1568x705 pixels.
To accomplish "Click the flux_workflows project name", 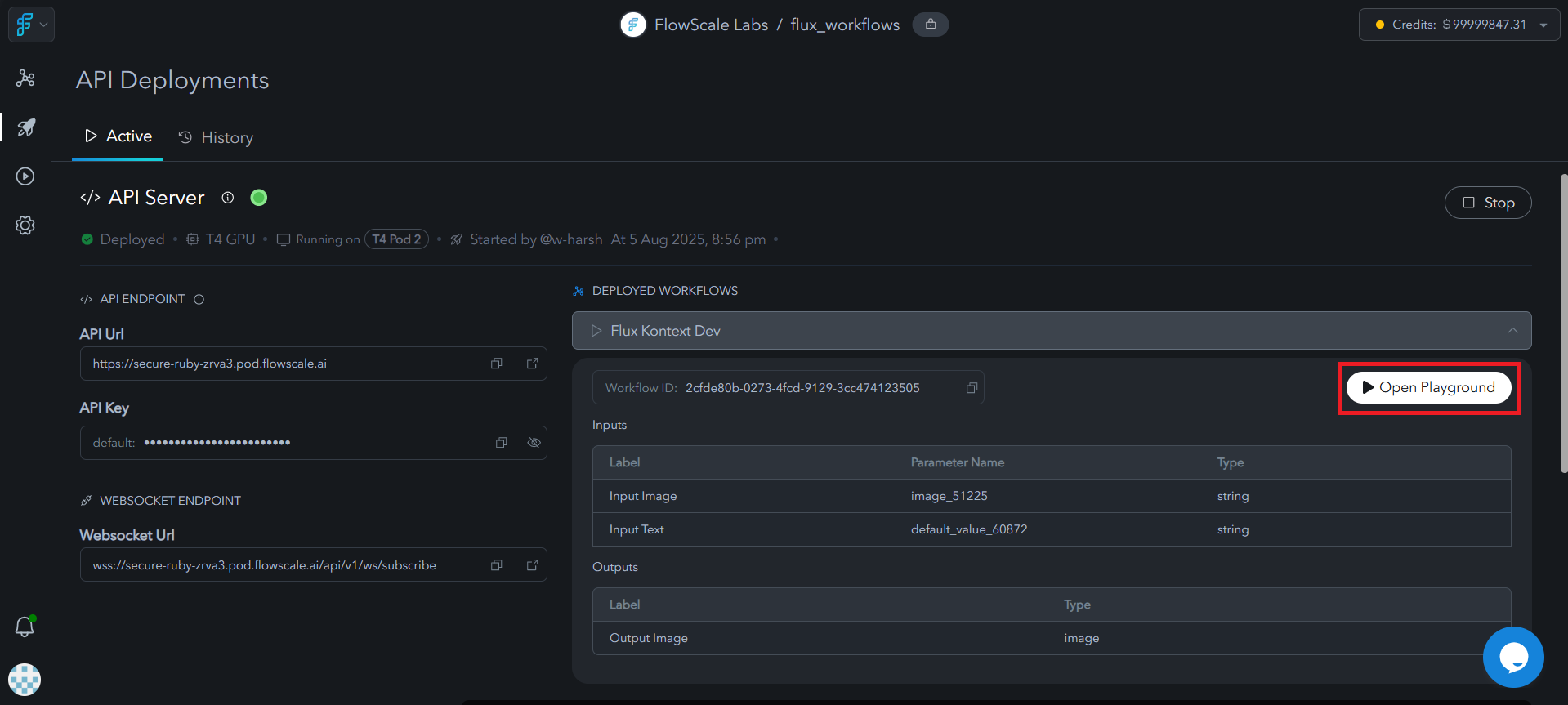I will pos(845,25).
